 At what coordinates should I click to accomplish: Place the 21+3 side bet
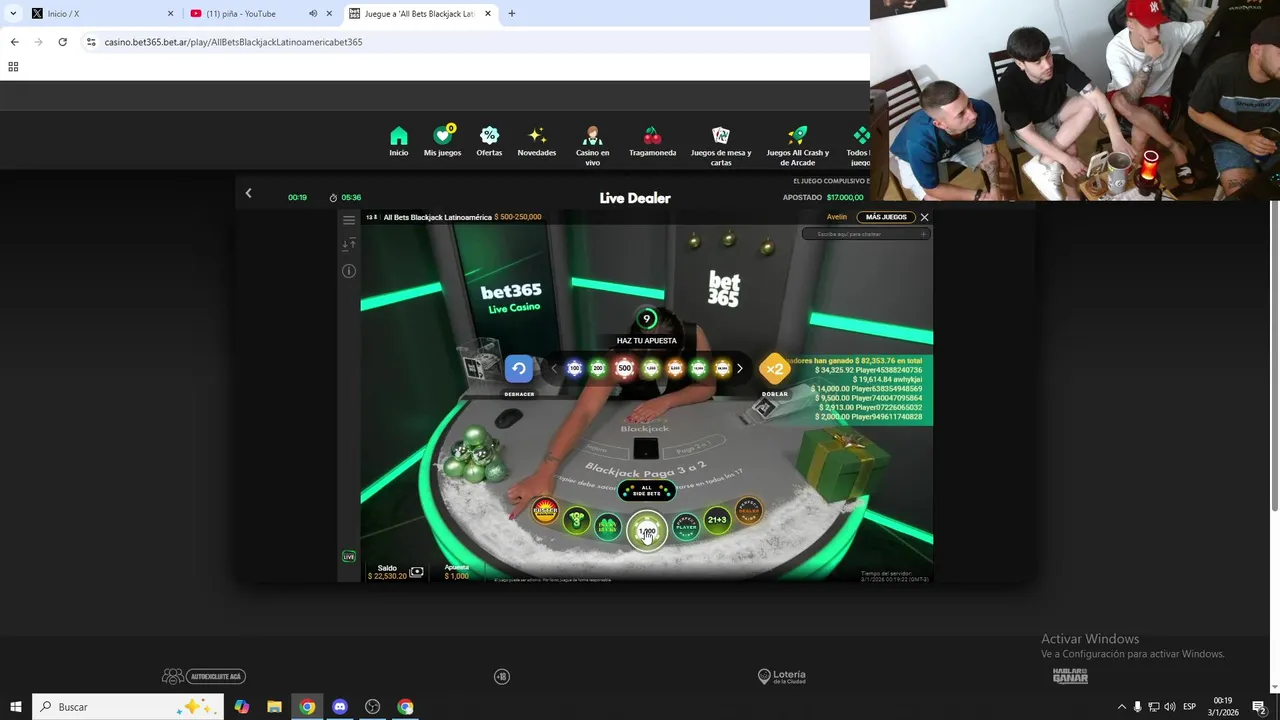[x=717, y=520]
